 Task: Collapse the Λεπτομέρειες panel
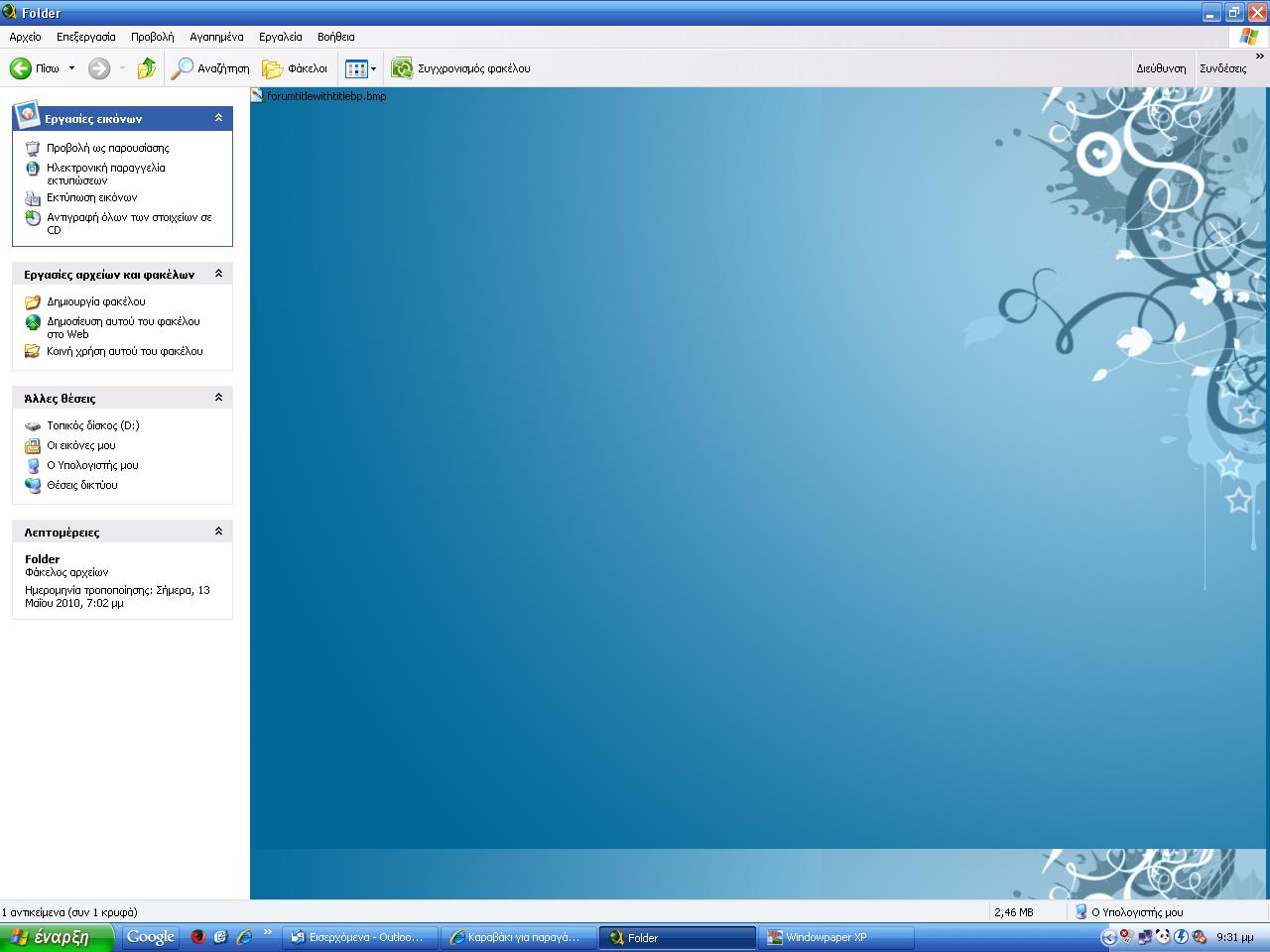pyautogui.click(x=218, y=532)
